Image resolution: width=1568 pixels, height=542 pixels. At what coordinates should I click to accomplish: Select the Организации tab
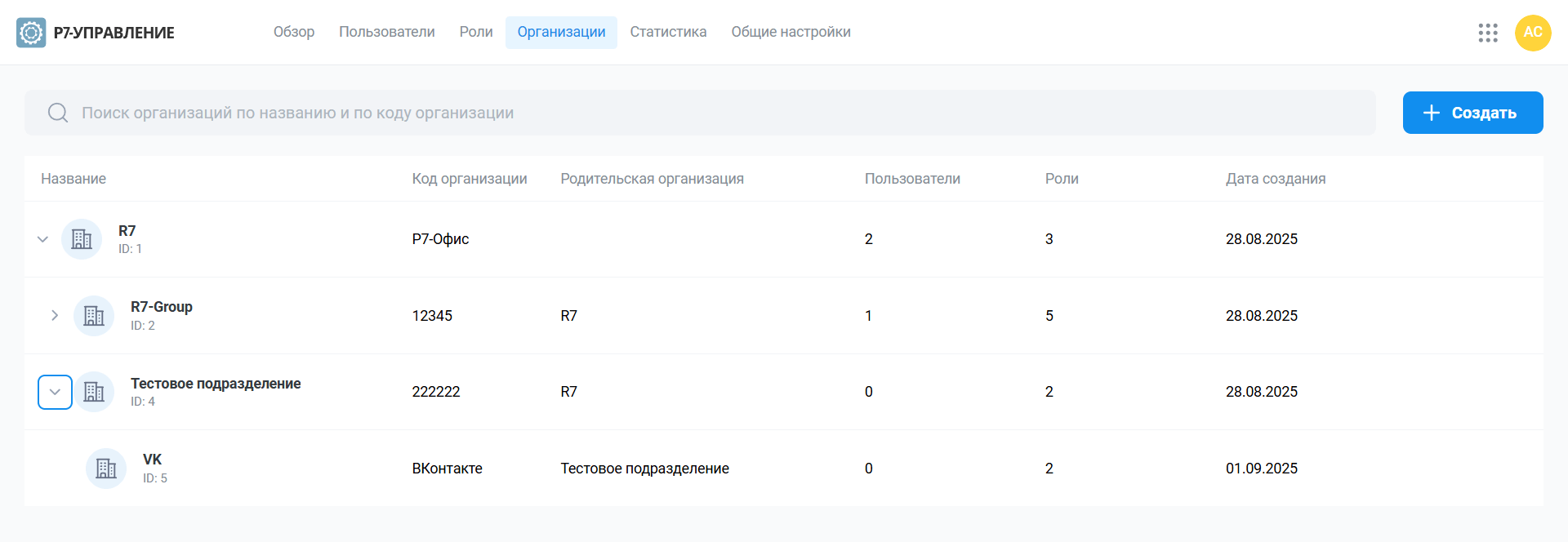tap(561, 32)
